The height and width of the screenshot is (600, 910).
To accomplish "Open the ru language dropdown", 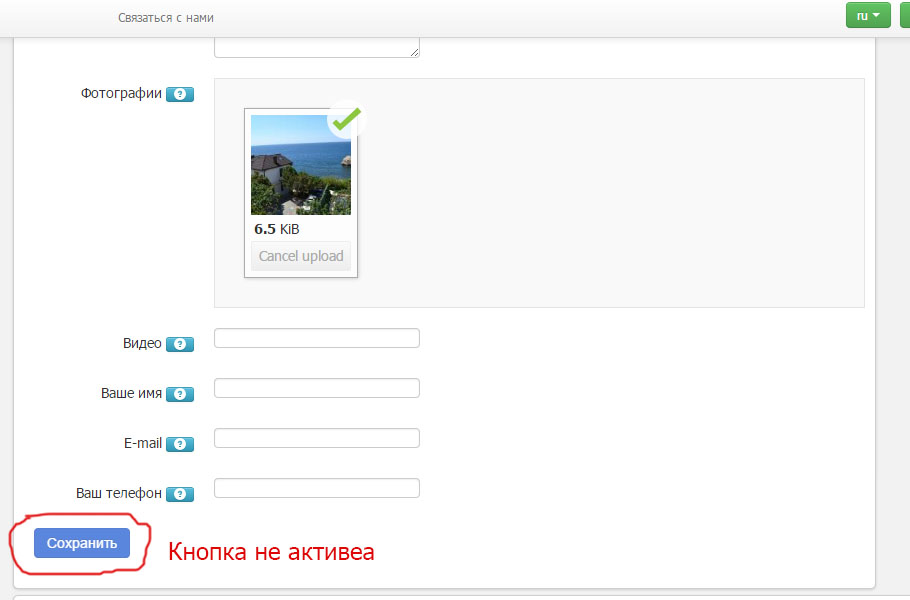I will point(868,16).
